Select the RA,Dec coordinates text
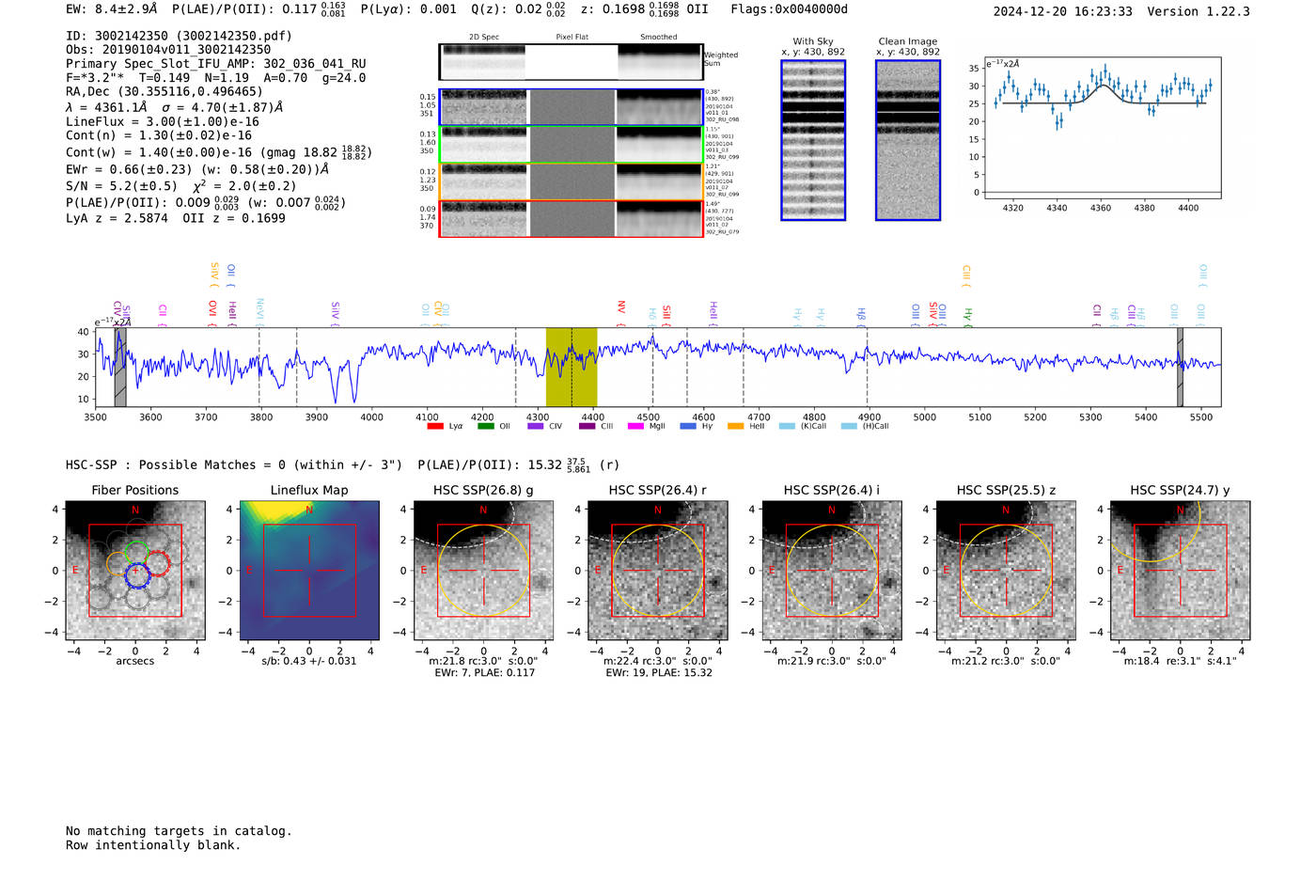Screen dimensions: 1316x896 coord(164,92)
